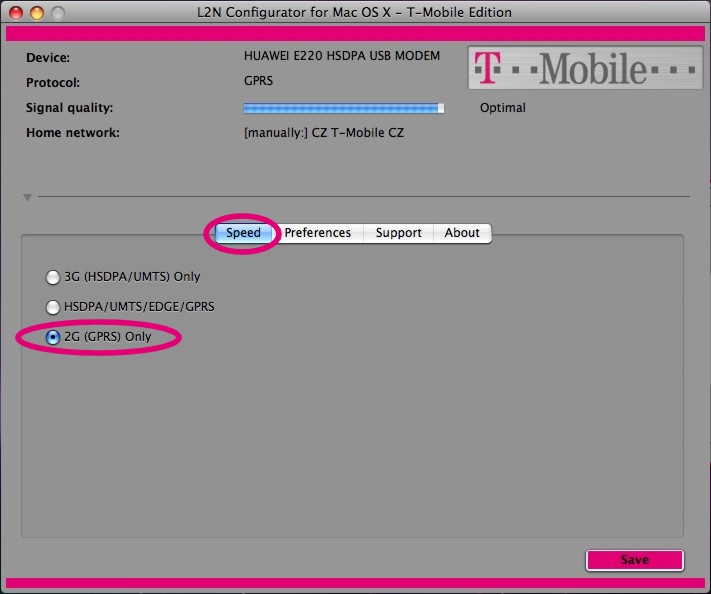This screenshot has height=594, width=711.
Task: Click the HUAWEI E220 HSDPA USB MODEM text
Action: pyautogui.click(x=342, y=56)
